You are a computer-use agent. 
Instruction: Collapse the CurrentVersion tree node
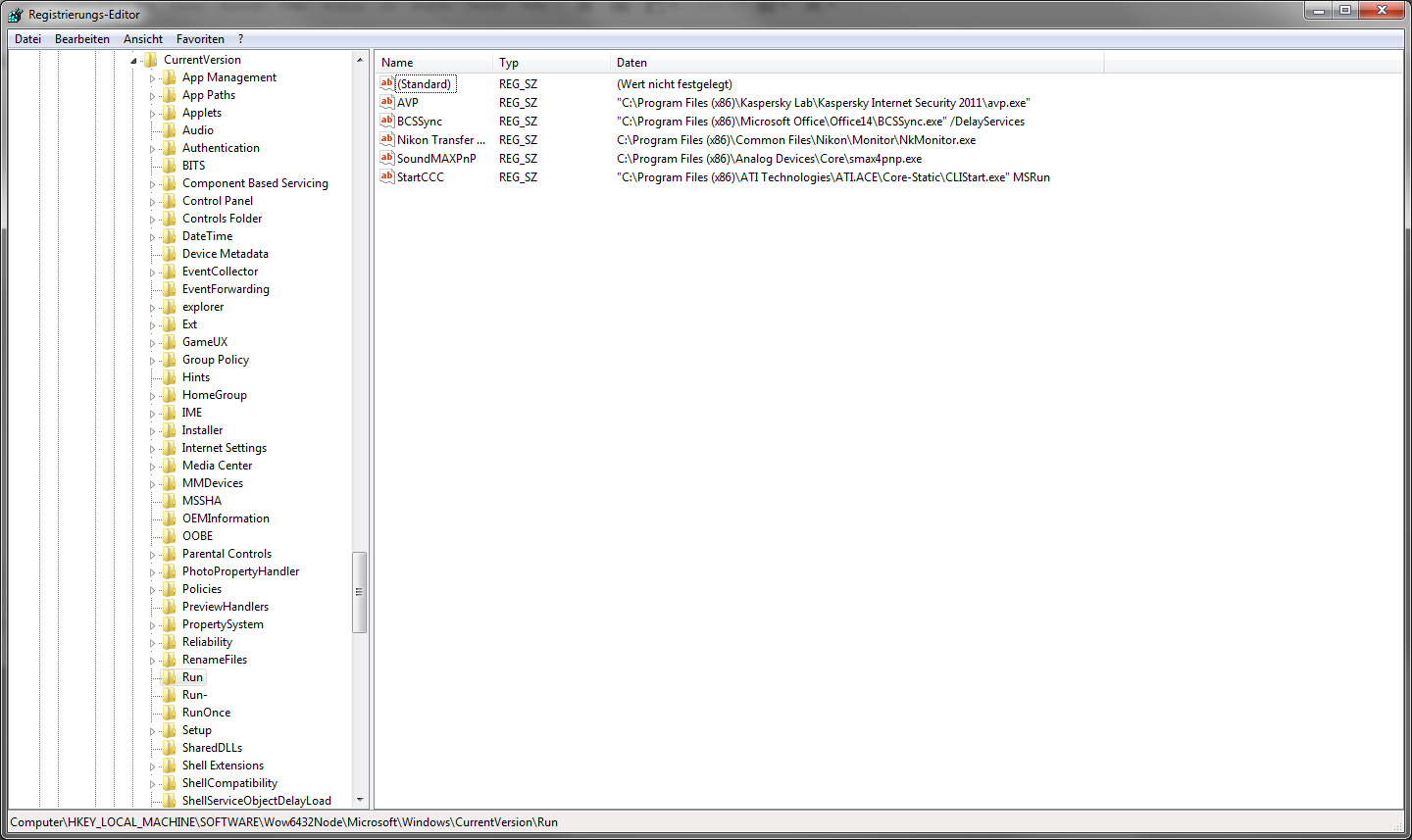pyautogui.click(x=134, y=61)
